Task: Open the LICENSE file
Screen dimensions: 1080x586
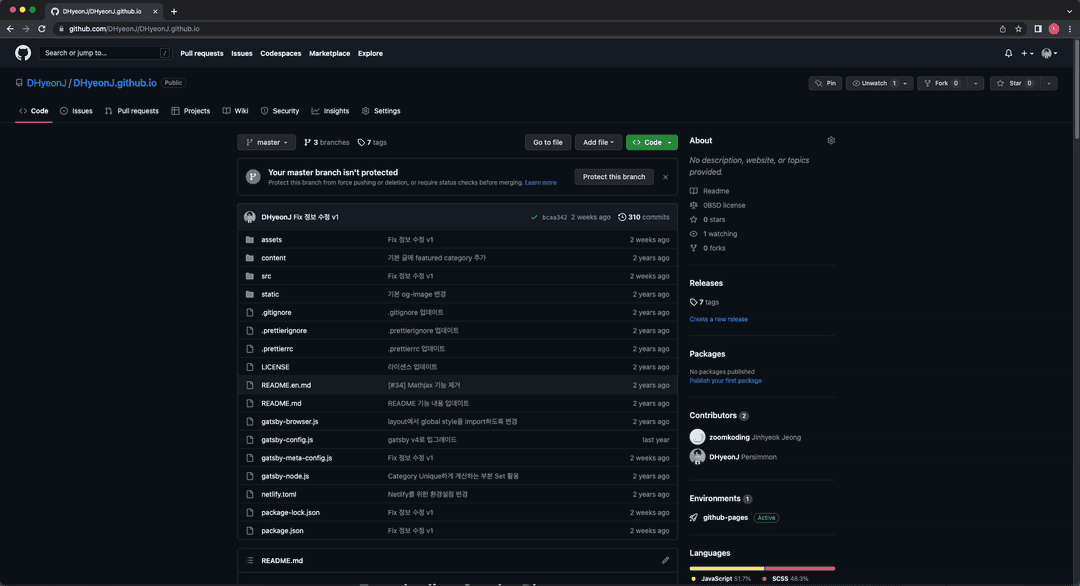Action: pos(276,367)
